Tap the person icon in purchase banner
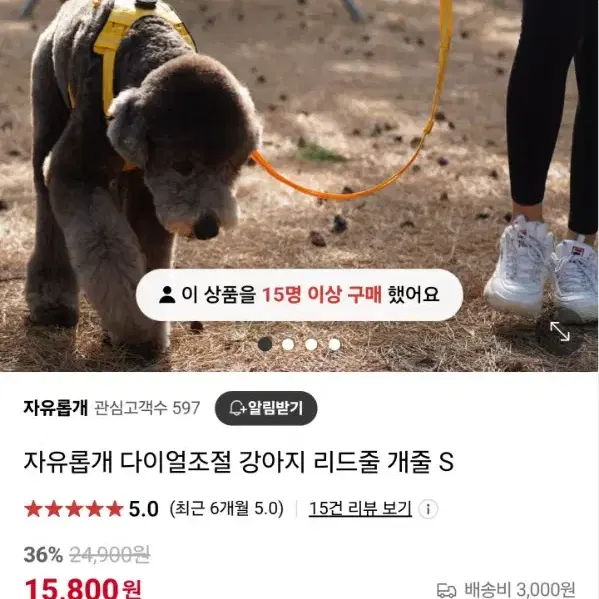This screenshot has height=599, width=599. click(x=167, y=295)
